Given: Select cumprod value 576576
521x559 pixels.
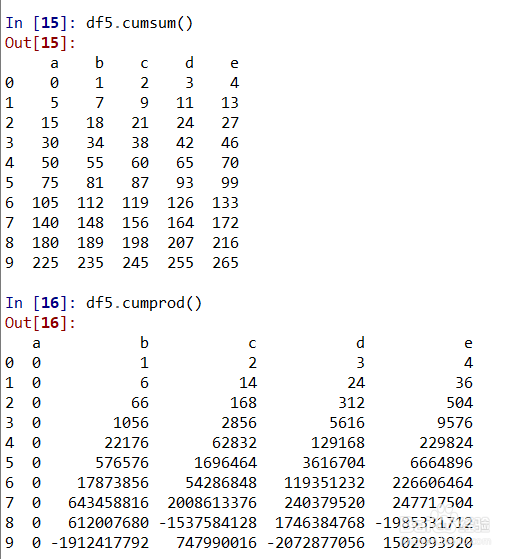Looking at the screenshot, I should point(122,463).
